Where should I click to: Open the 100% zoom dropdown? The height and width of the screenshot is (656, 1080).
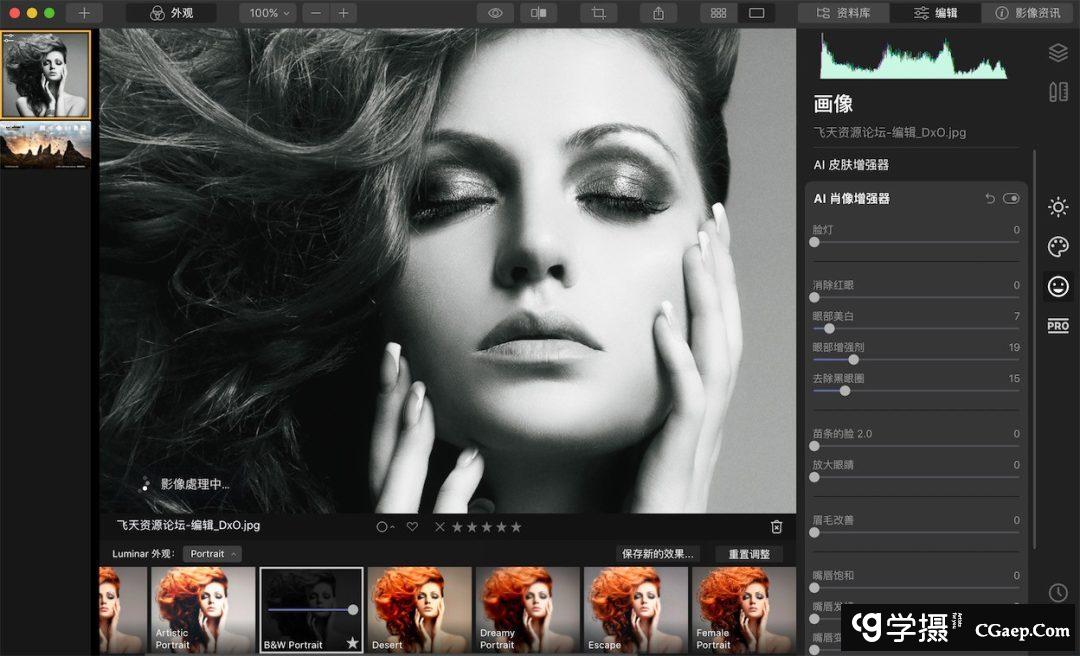pos(268,13)
